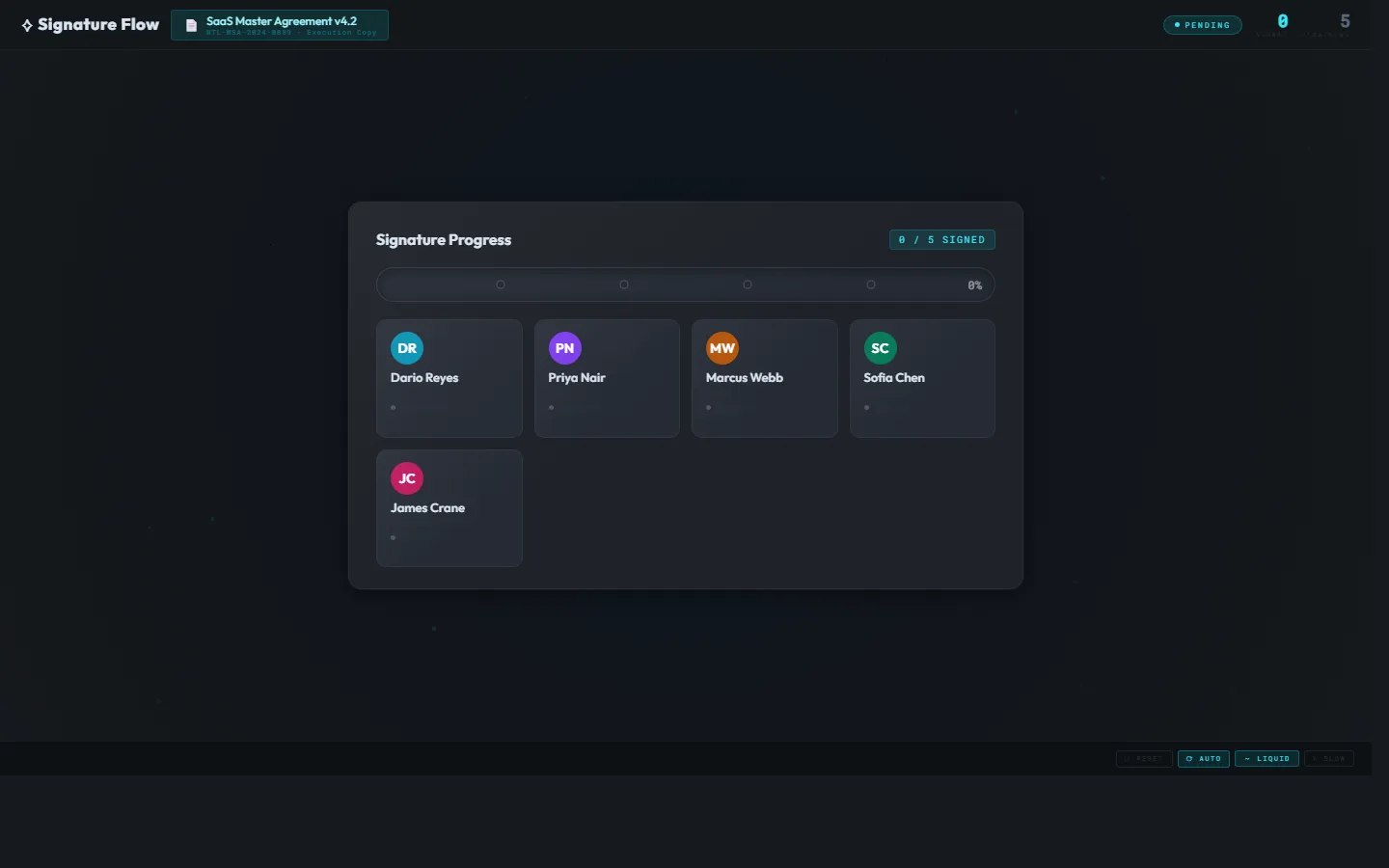
Task: Click the signed count of 0 in header
Action: pos(1283,21)
